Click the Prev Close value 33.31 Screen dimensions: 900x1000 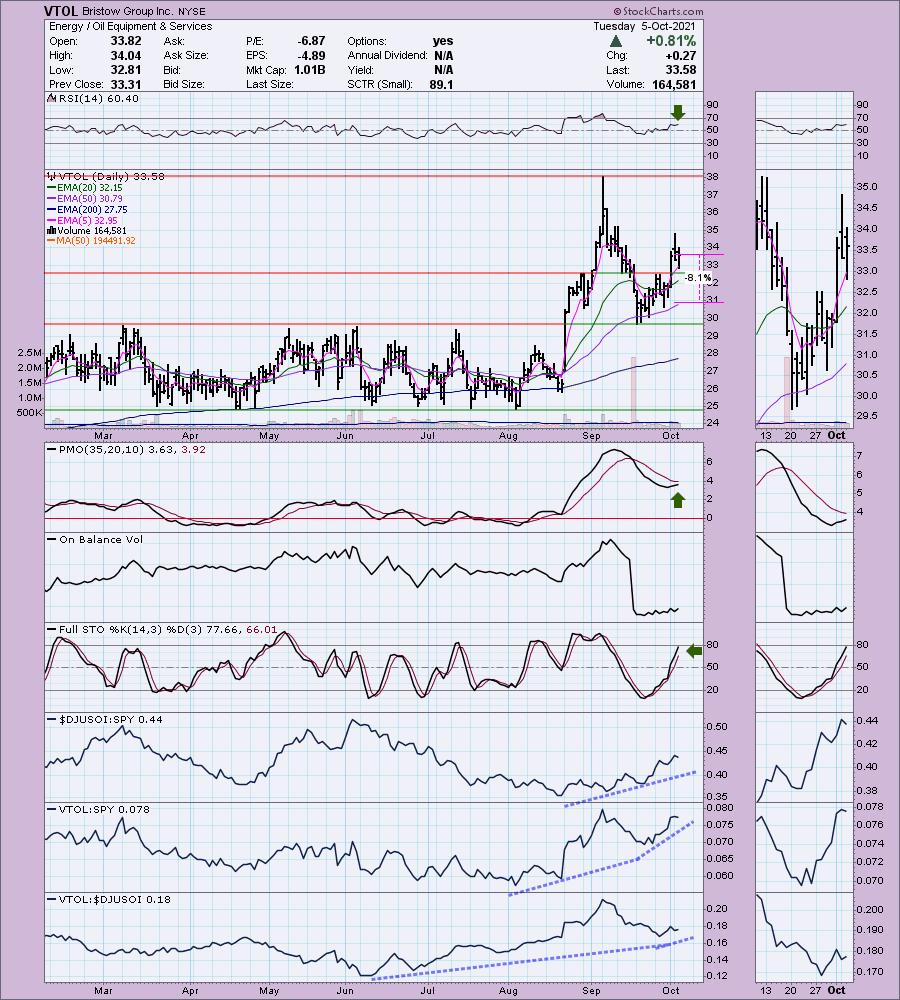click(x=126, y=84)
